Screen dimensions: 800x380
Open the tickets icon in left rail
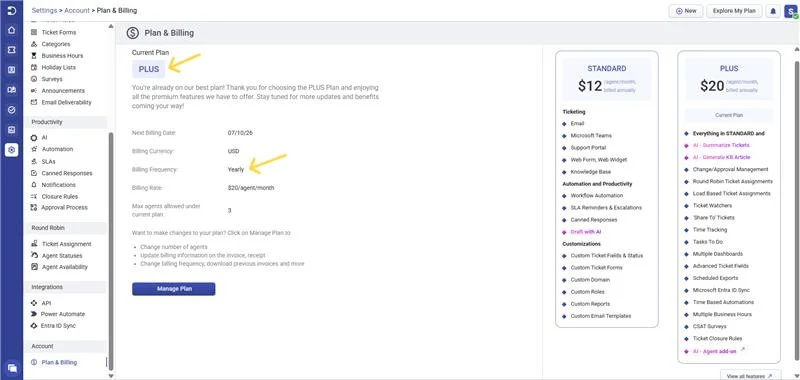coord(12,50)
